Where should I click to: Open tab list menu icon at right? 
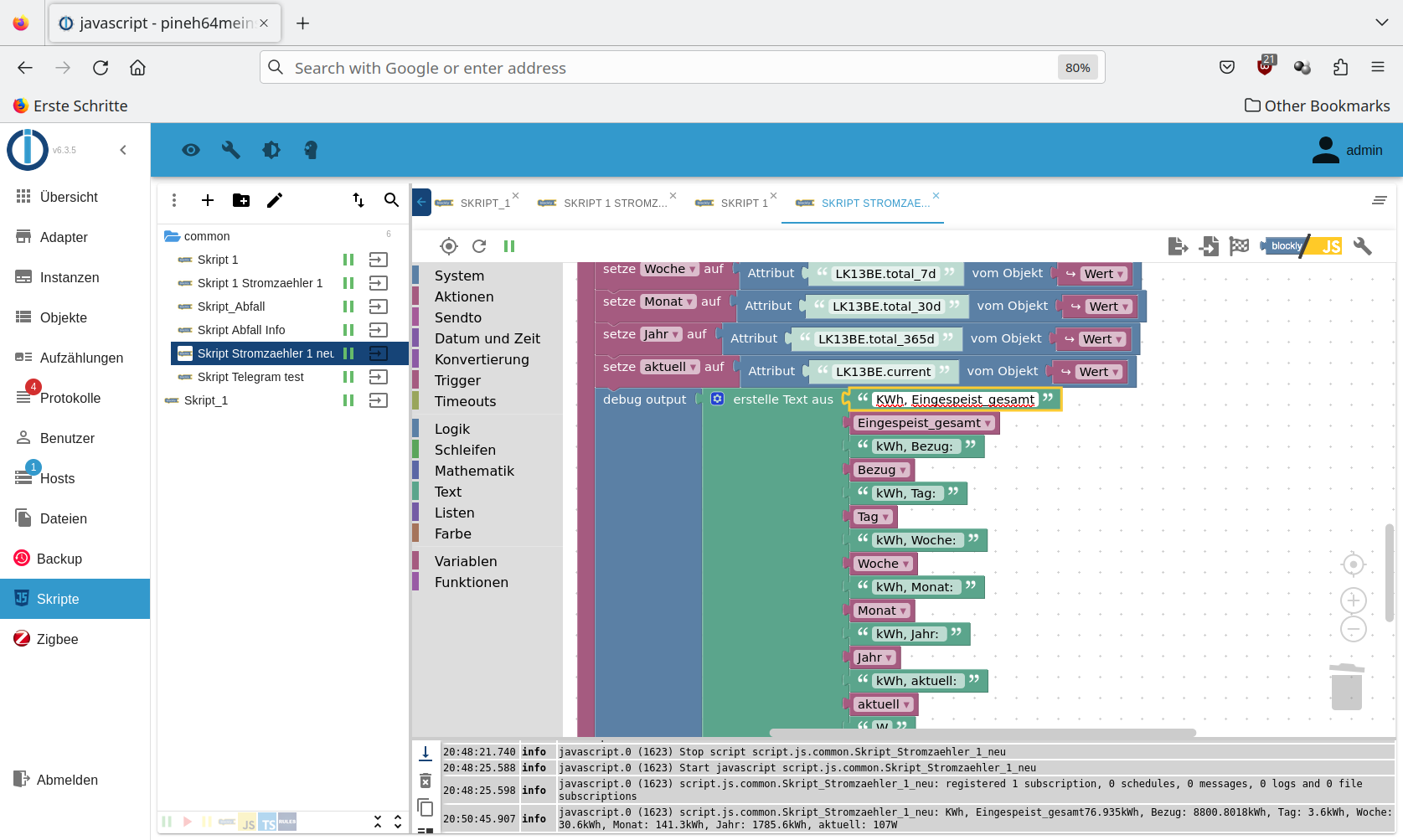[1380, 200]
